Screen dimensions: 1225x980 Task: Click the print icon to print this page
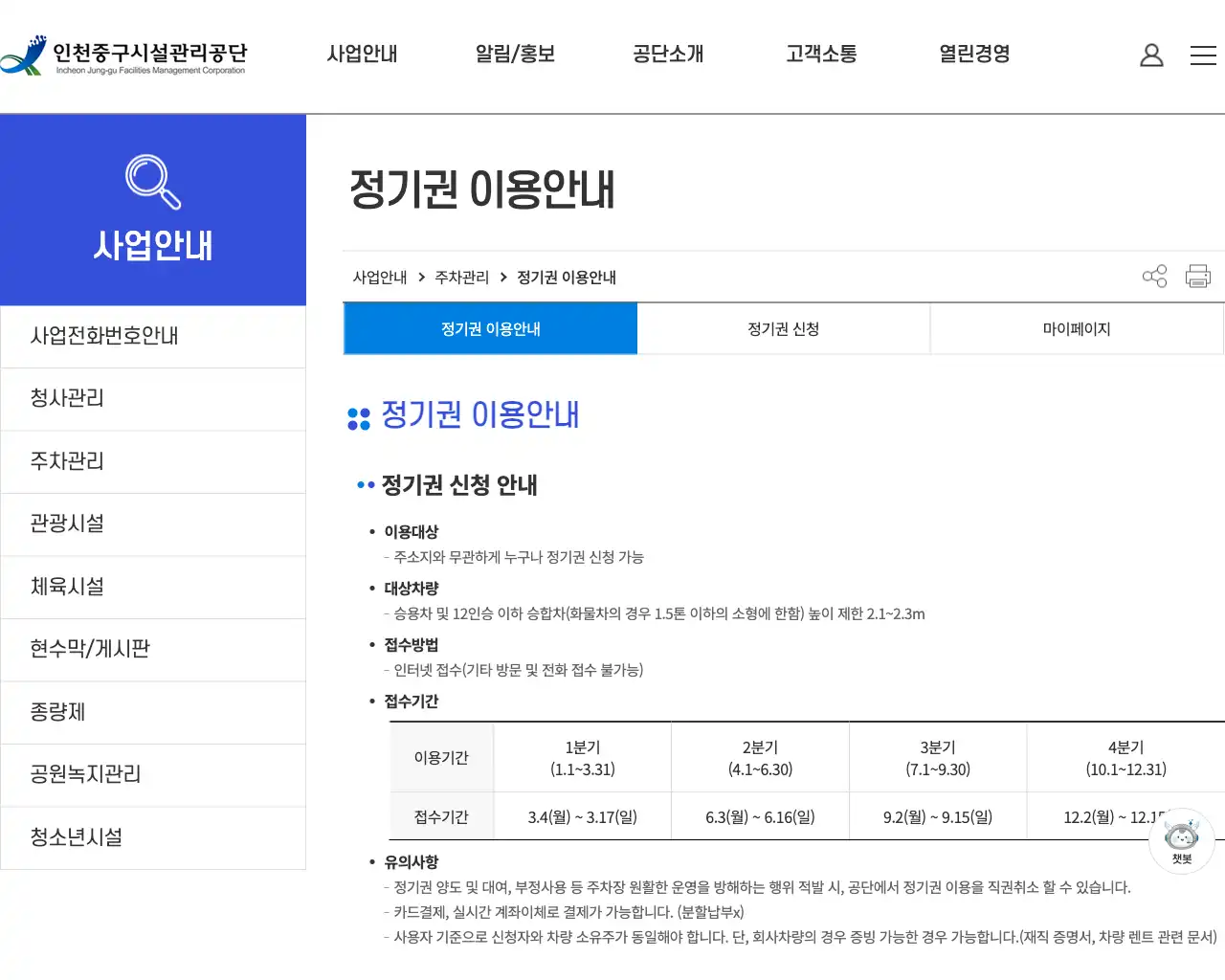coord(1197,276)
